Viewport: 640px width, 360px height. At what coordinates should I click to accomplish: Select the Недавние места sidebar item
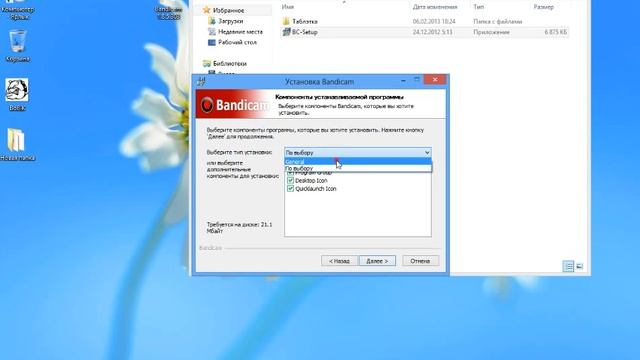[240, 31]
